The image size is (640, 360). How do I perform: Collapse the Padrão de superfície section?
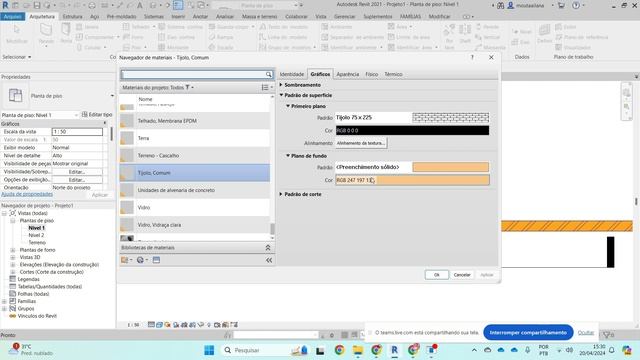(x=281, y=95)
